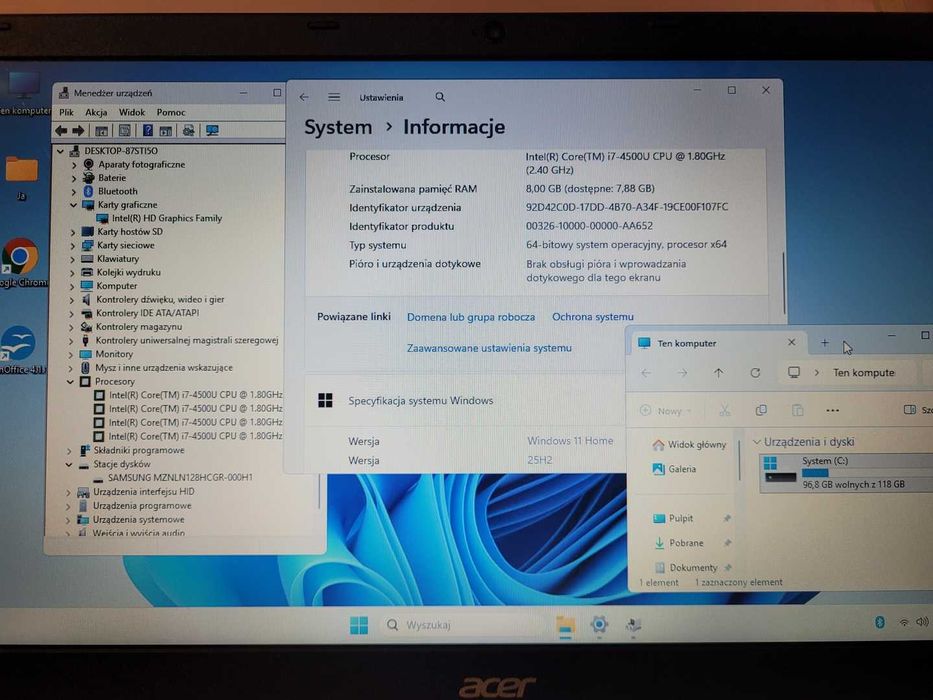Open Widok główny in Explorer sidebar
This screenshot has height=700, width=933.
point(690,445)
